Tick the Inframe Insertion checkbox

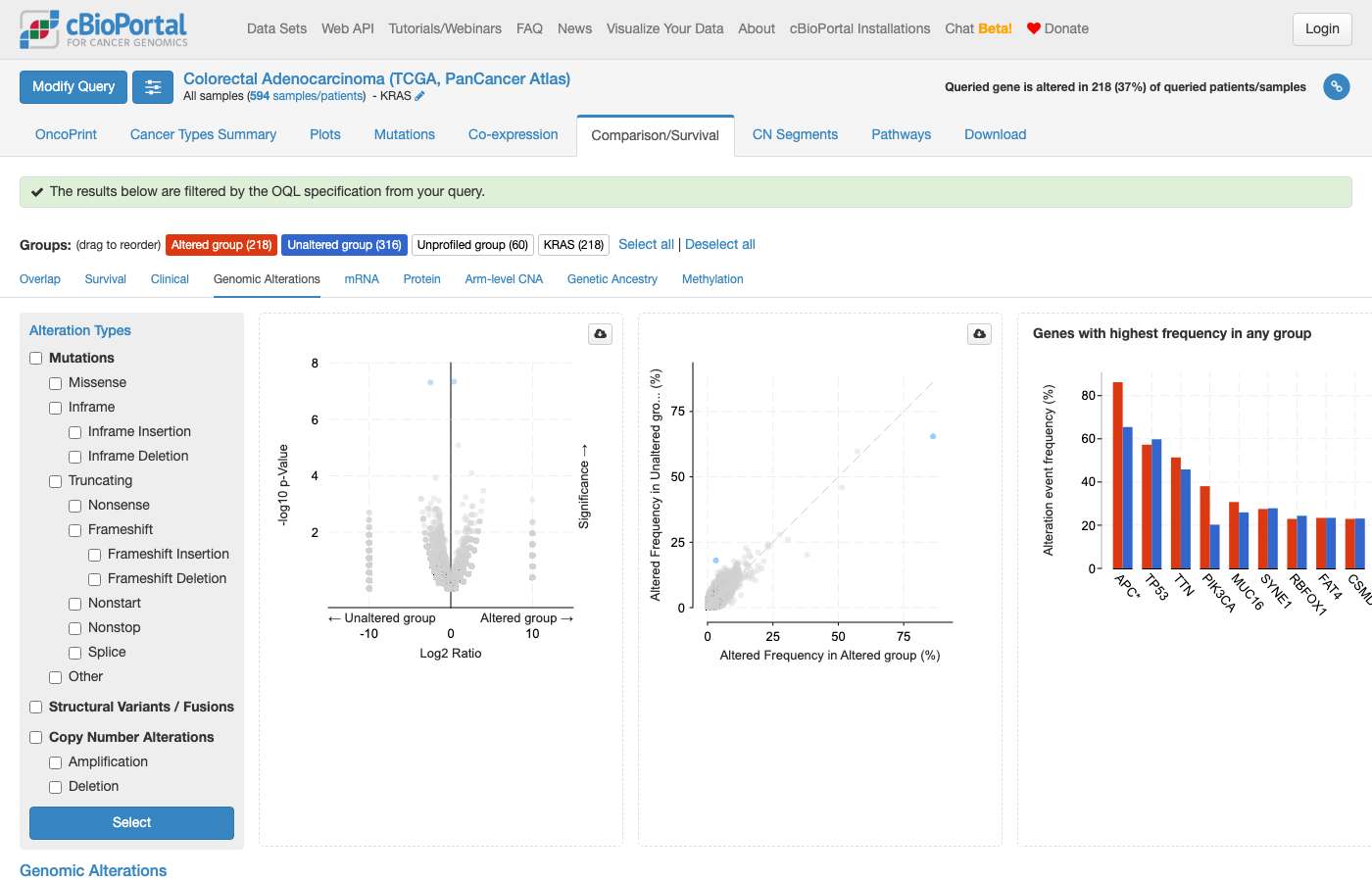(75, 432)
